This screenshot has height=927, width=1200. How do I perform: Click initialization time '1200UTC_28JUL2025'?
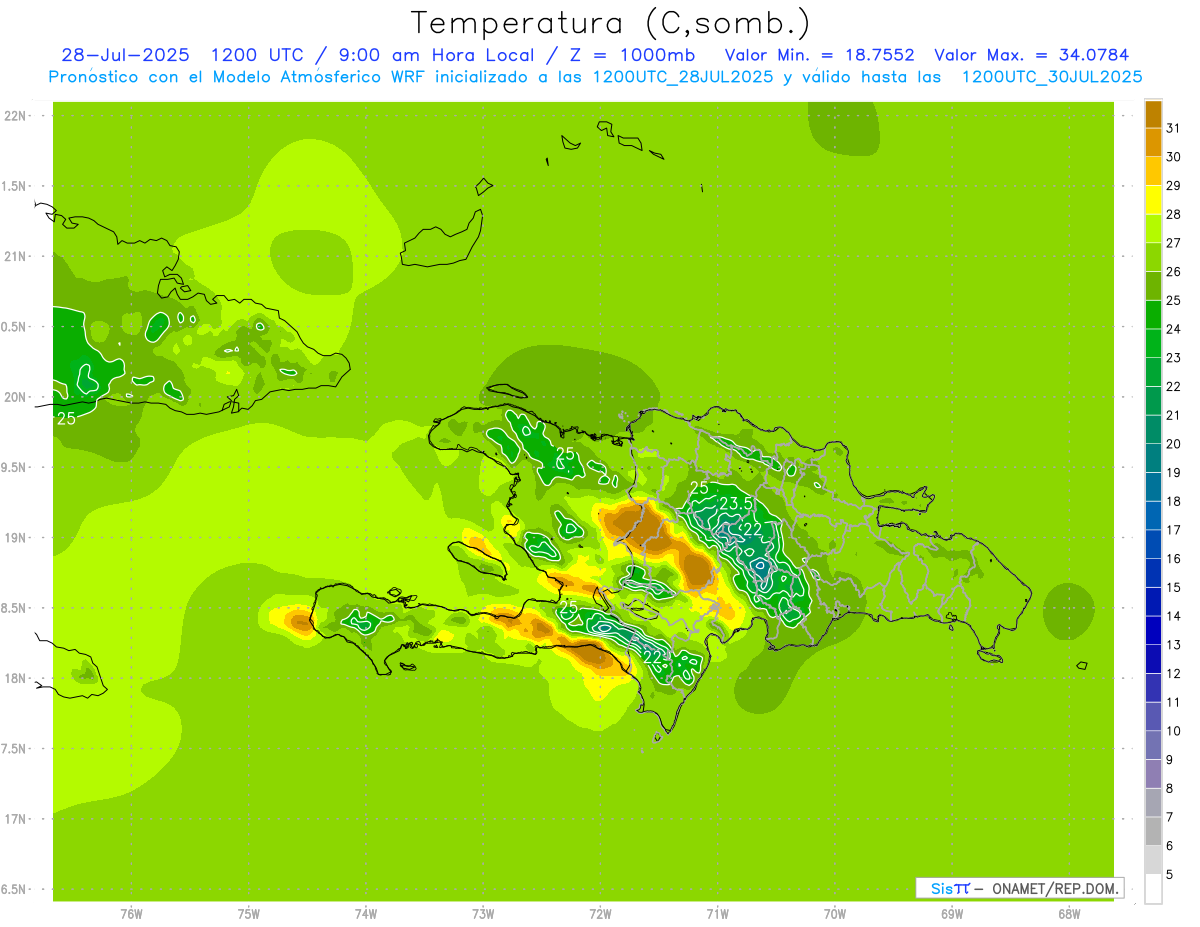pyautogui.click(x=683, y=77)
